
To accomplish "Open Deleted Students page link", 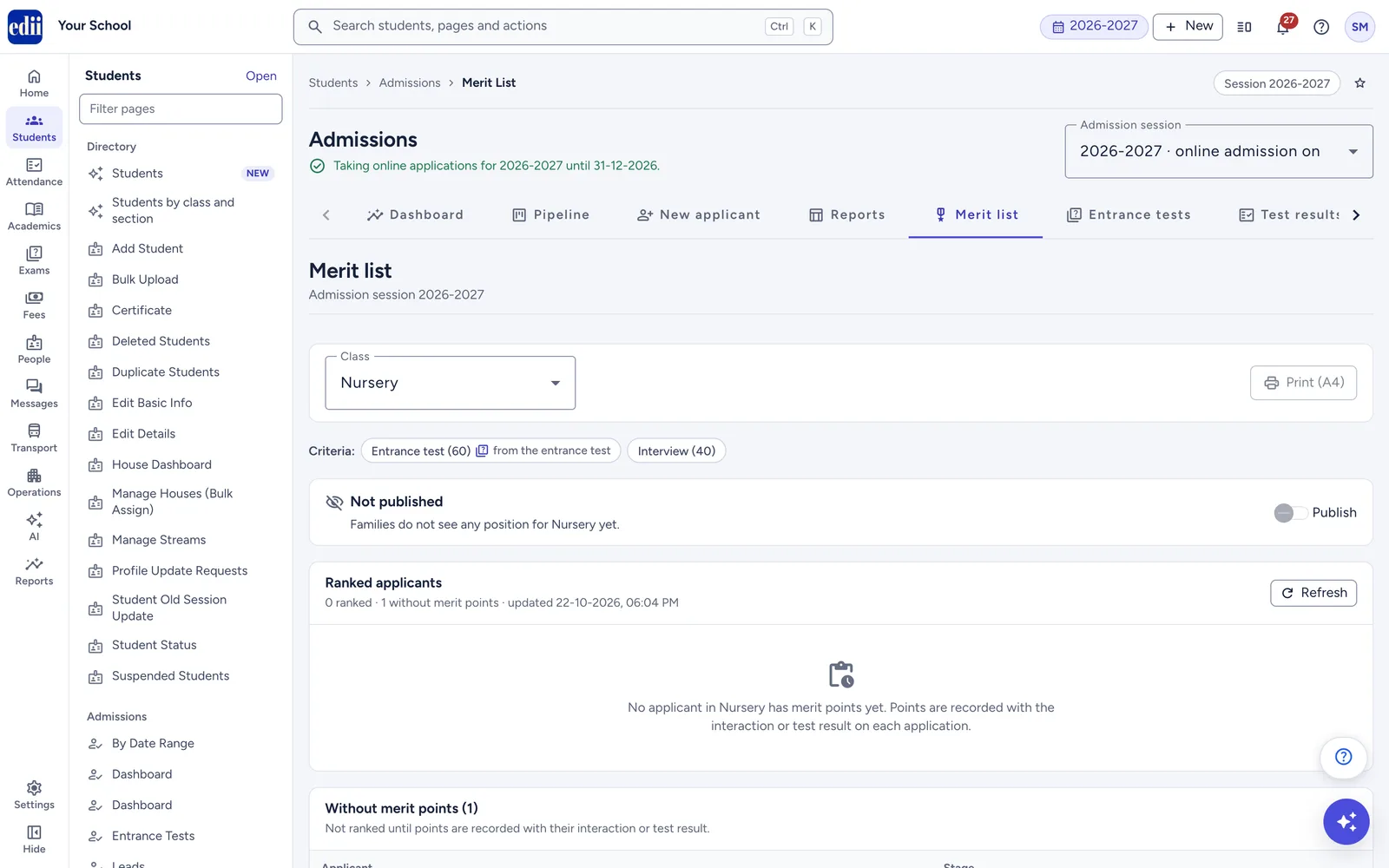I will pyautogui.click(x=161, y=341).
